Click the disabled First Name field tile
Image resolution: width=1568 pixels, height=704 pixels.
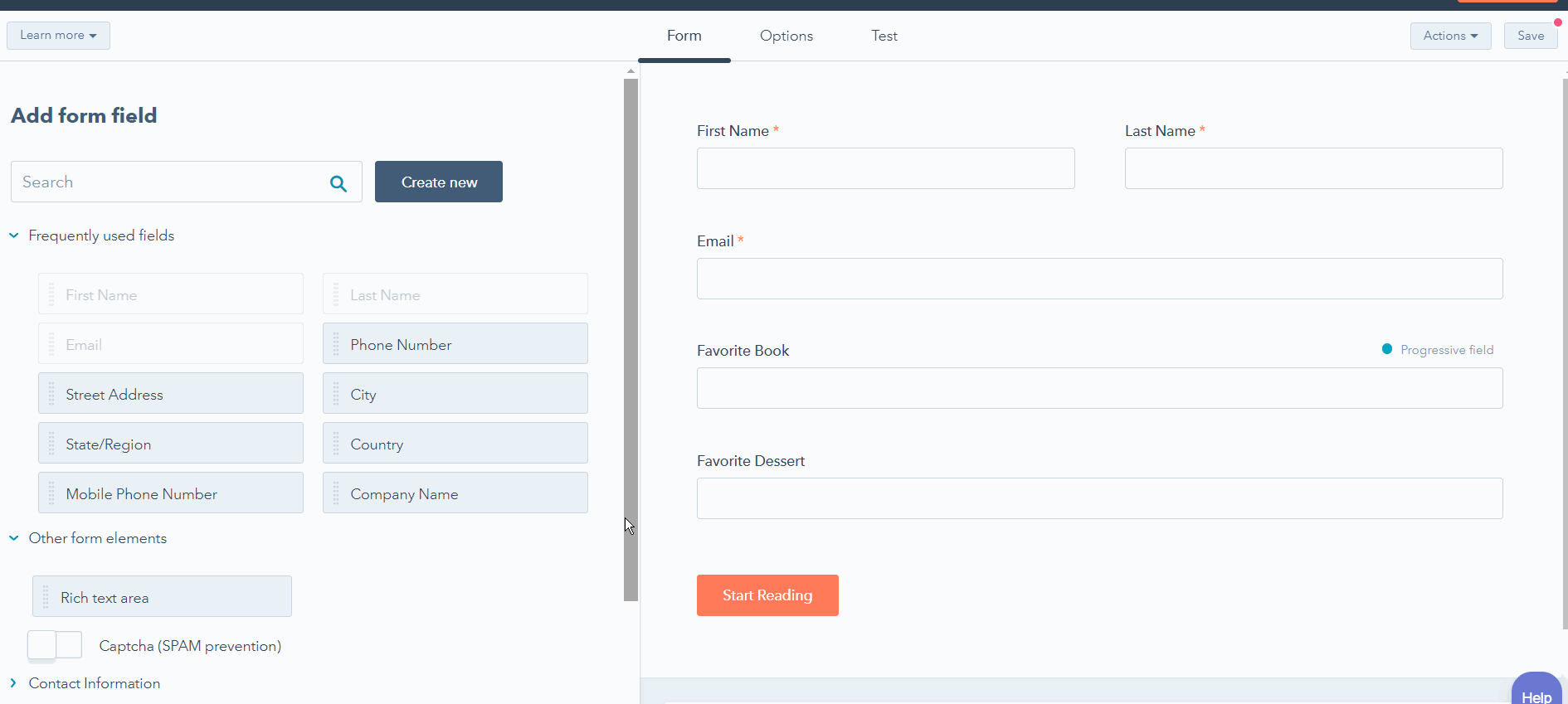171,294
